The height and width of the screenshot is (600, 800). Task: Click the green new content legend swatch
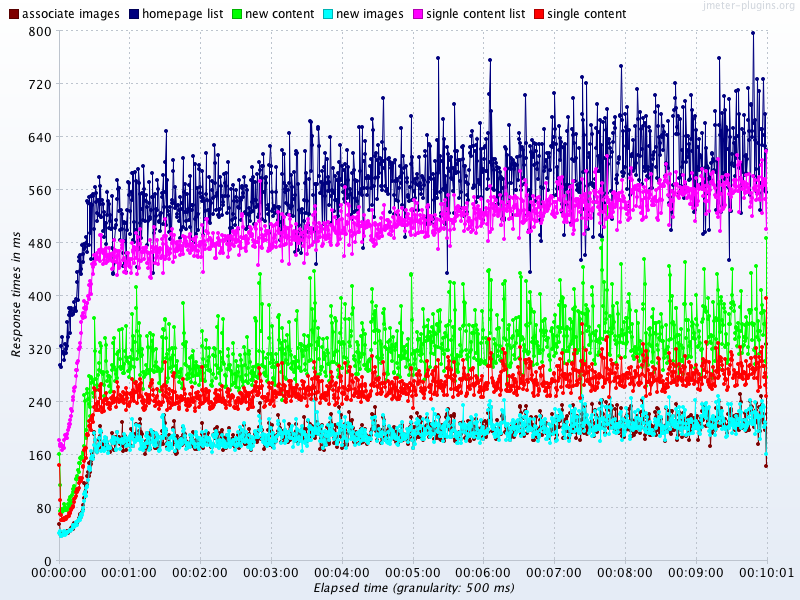click(x=236, y=14)
